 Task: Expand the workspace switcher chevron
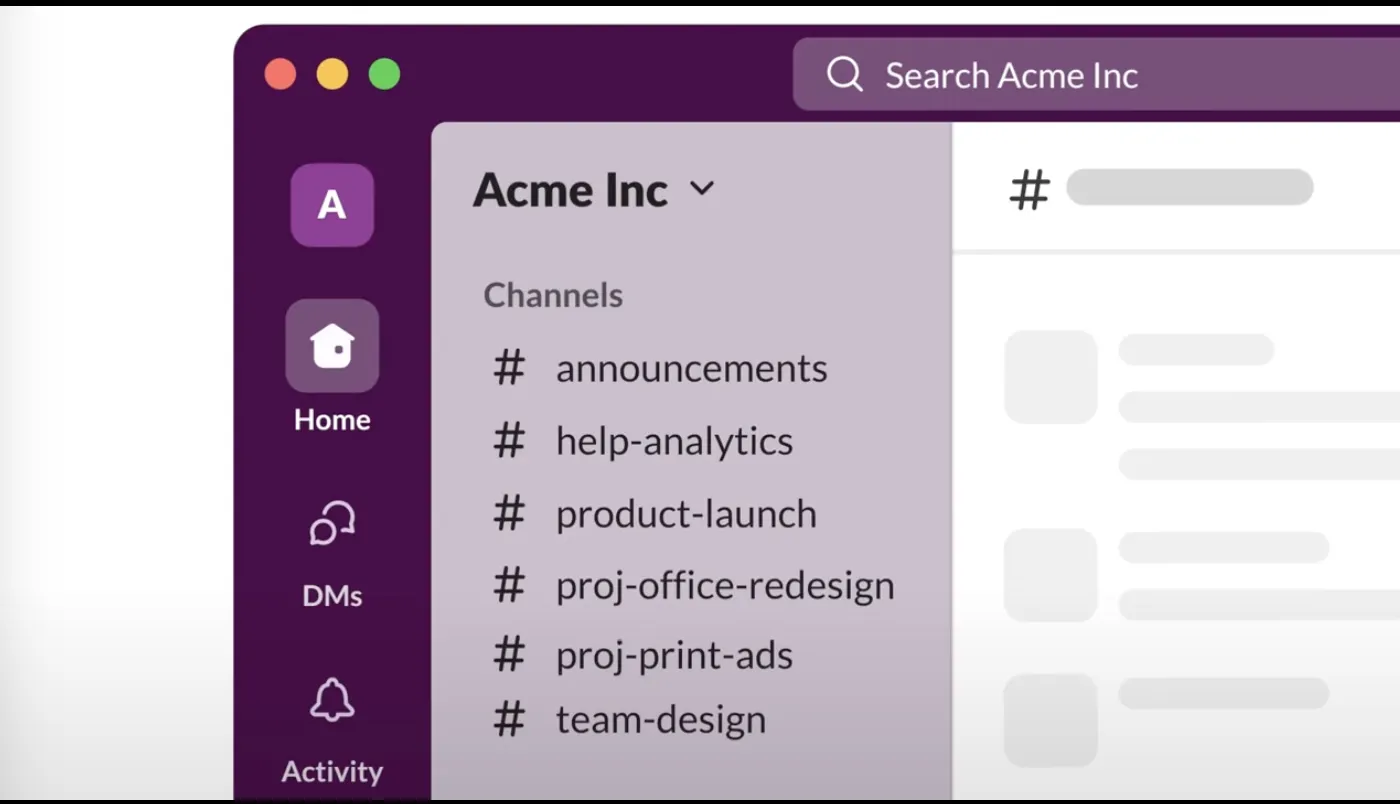tap(703, 189)
